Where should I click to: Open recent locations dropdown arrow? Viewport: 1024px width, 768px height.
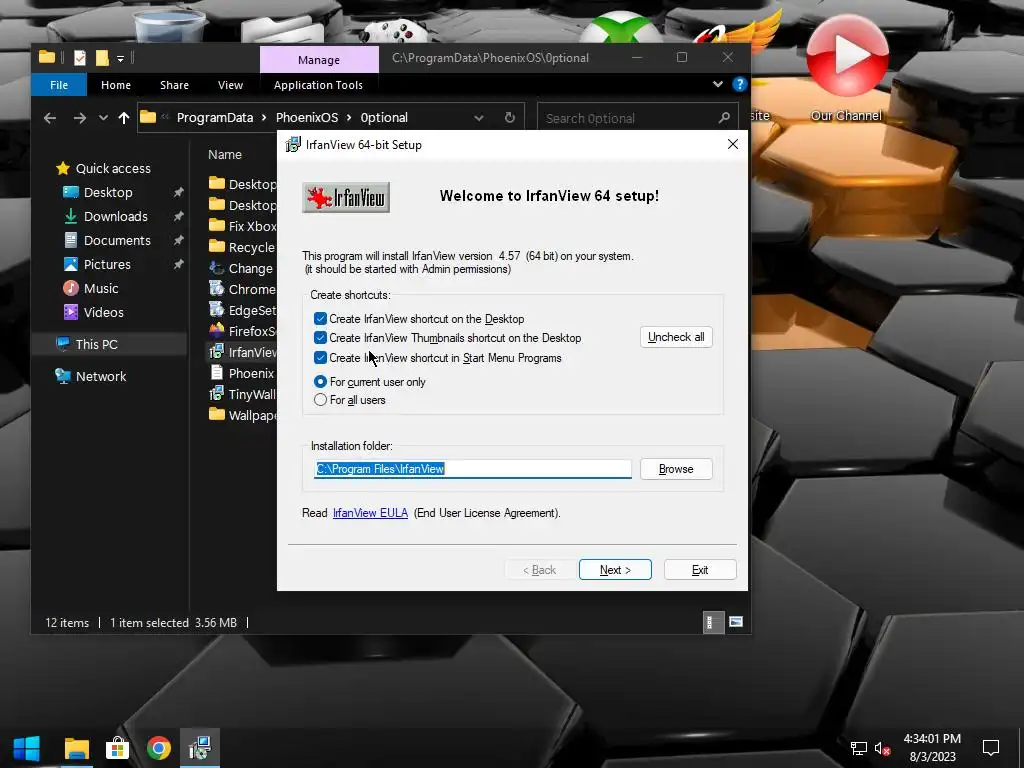(103, 118)
